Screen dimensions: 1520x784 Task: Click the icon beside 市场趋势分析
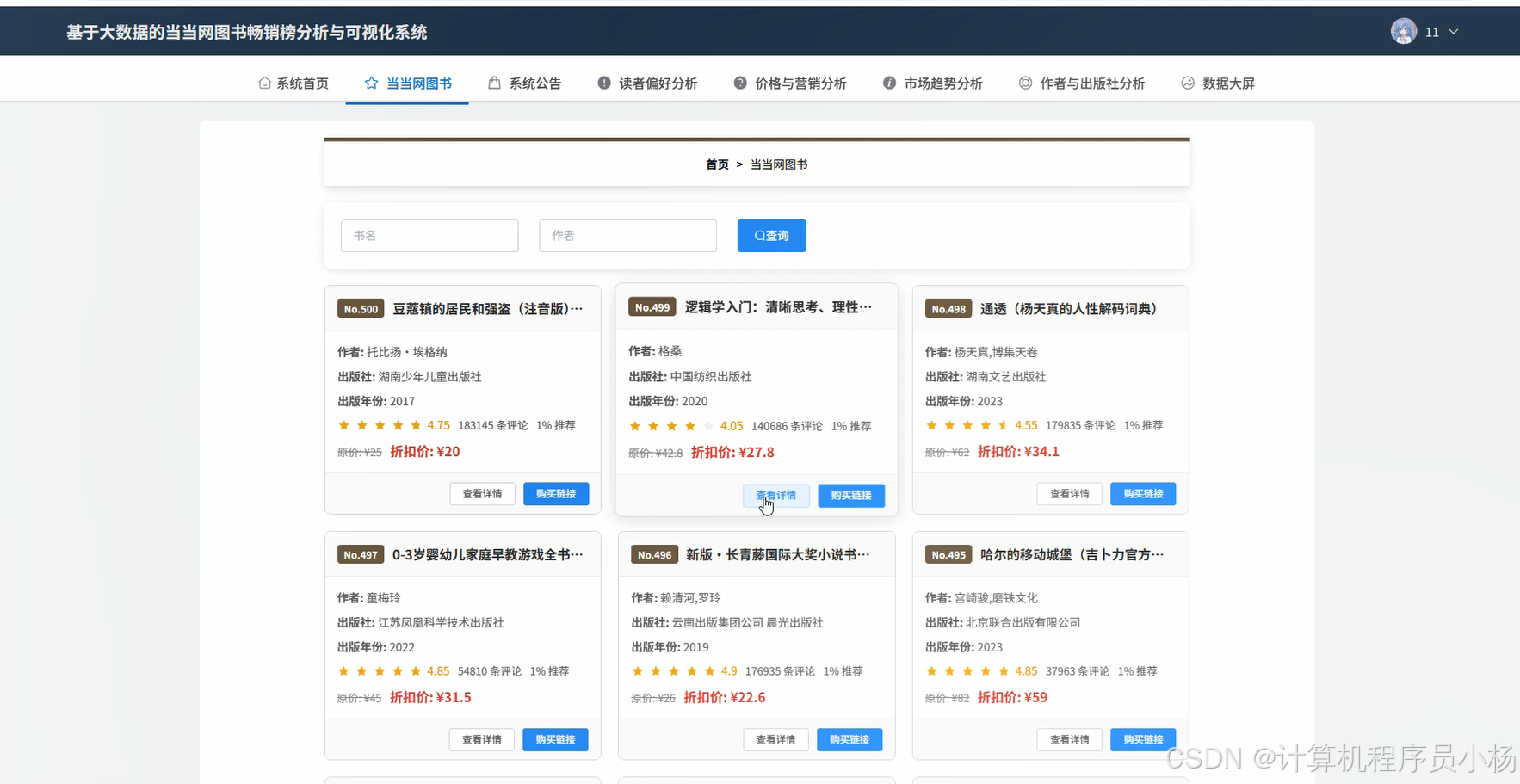tap(889, 83)
